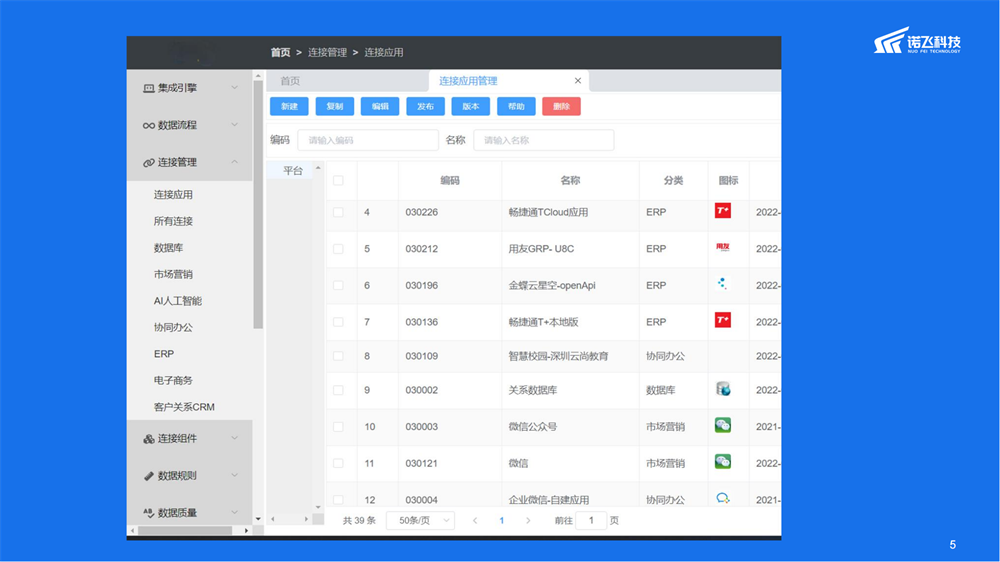Open 市场营销 in the sidebar
The image size is (1000, 562).
click(x=173, y=274)
